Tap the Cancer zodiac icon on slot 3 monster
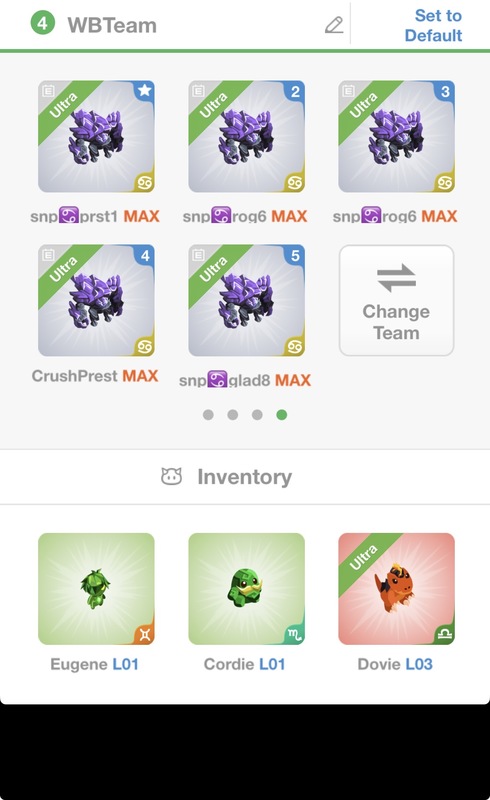This screenshot has width=490, height=800. click(x=445, y=182)
